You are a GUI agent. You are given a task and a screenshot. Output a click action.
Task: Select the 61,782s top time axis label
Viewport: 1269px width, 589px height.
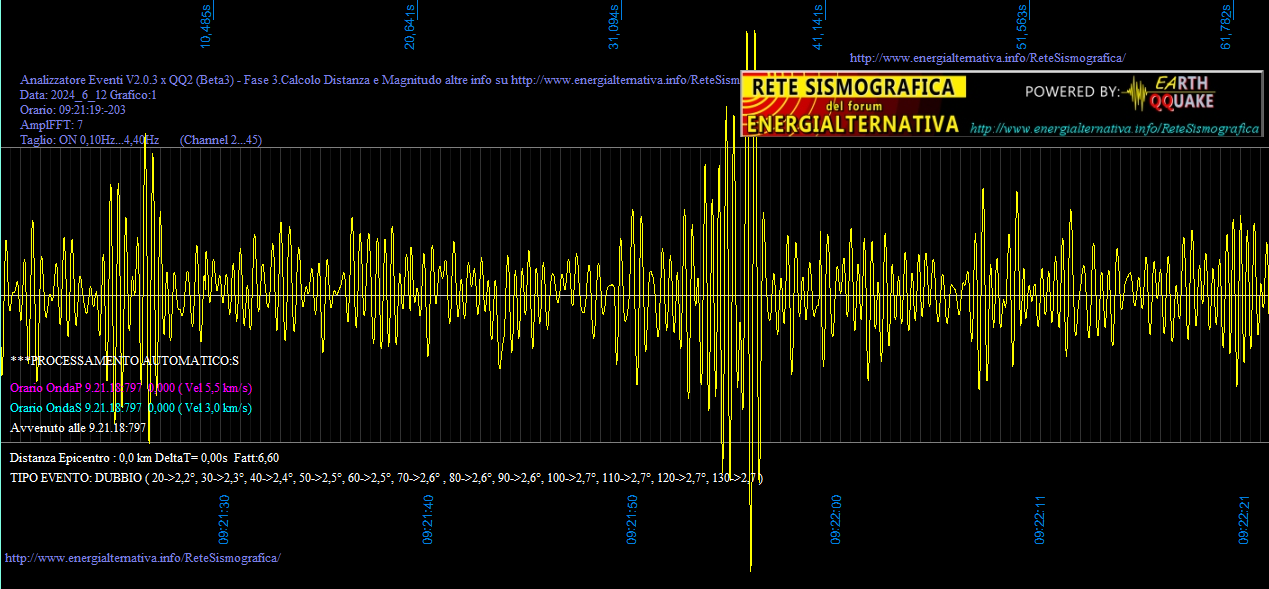click(1226, 27)
